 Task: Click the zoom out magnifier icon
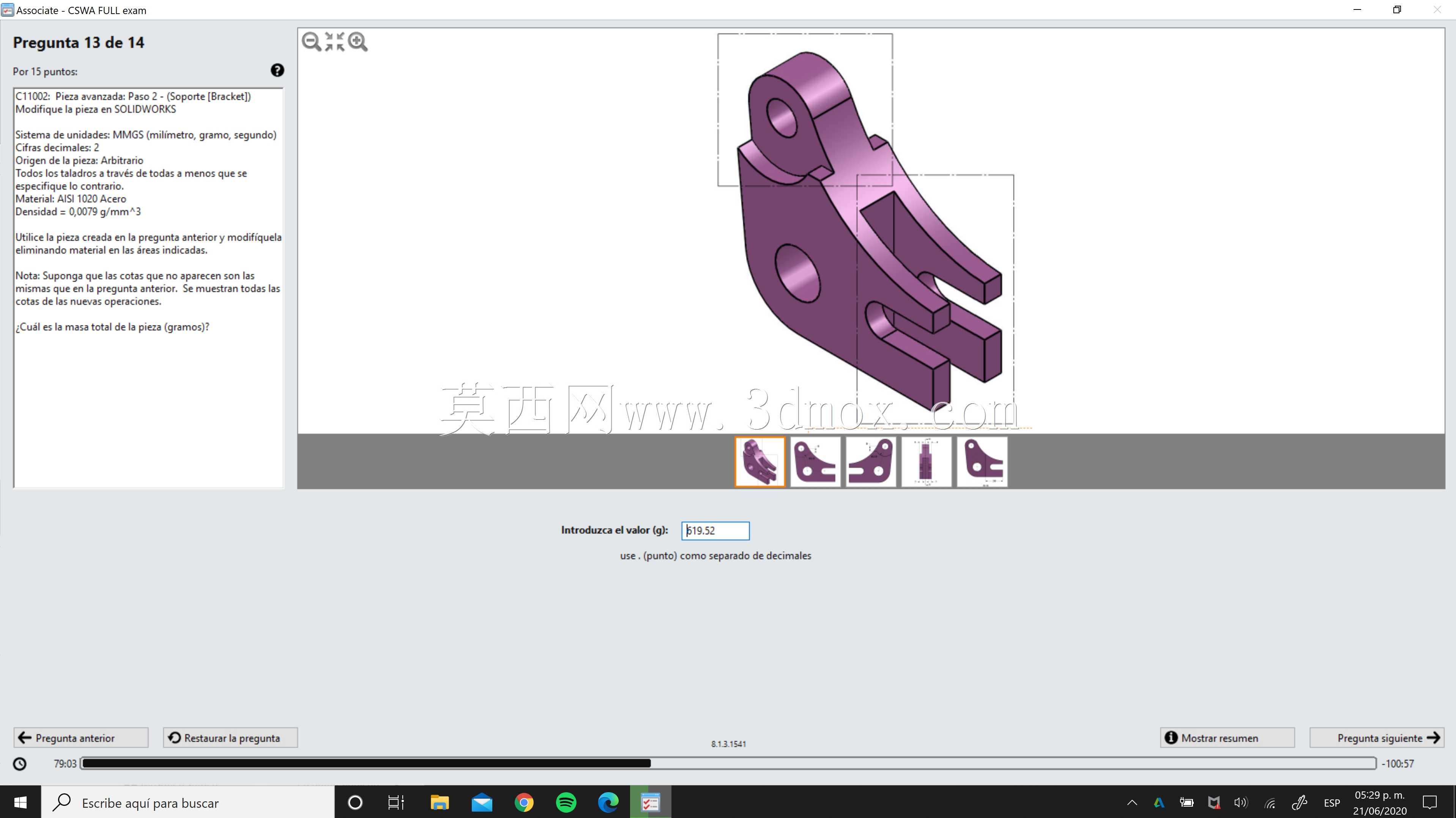coord(312,42)
